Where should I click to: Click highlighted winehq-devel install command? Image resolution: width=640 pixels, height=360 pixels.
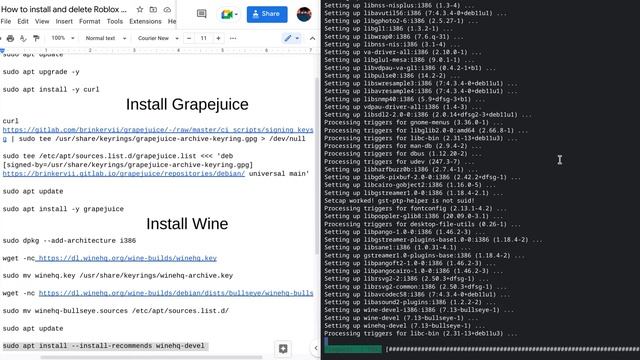(x=105, y=346)
